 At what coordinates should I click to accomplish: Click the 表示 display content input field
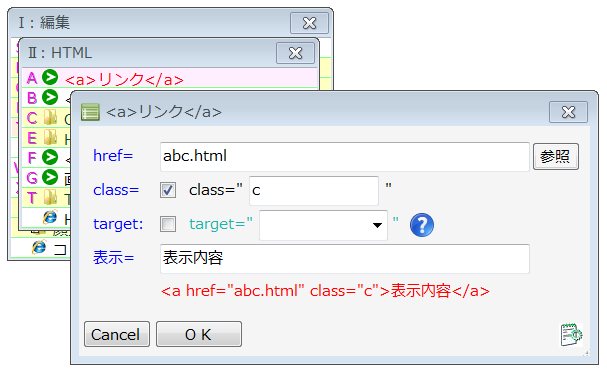[345, 259]
